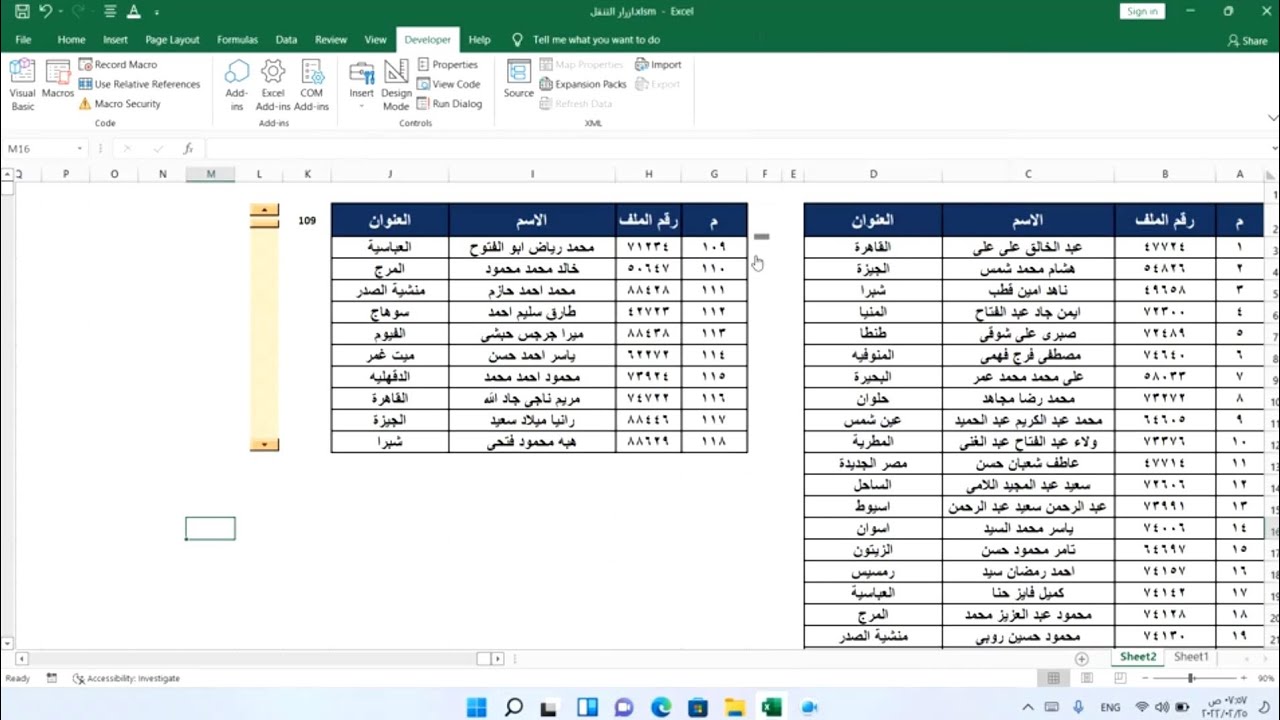Select column J header
1280x720 pixels.
390,174
